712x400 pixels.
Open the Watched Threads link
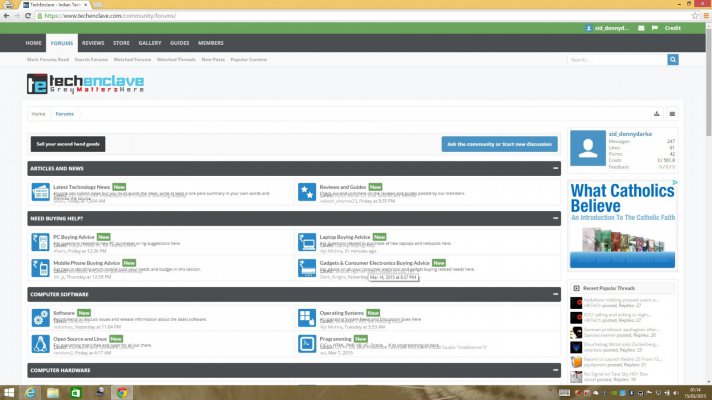coord(176,59)
